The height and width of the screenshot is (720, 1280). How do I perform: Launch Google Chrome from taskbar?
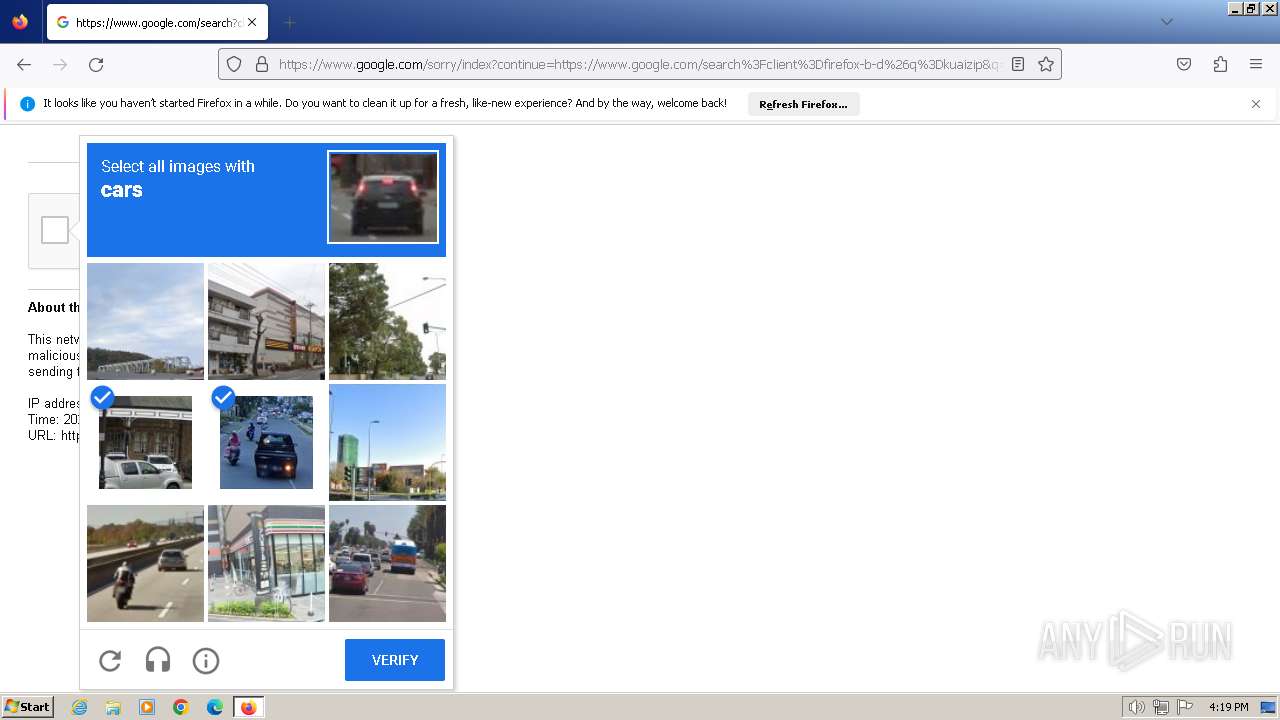point(181,707)
